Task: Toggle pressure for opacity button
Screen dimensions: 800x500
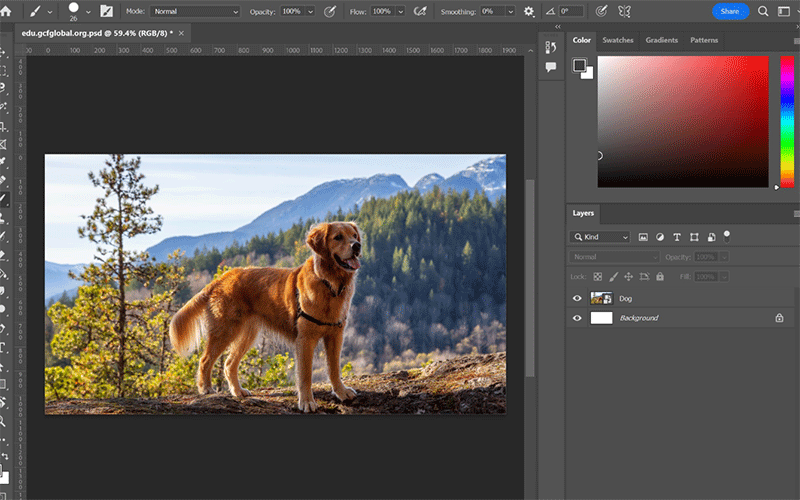Action: 330,11
